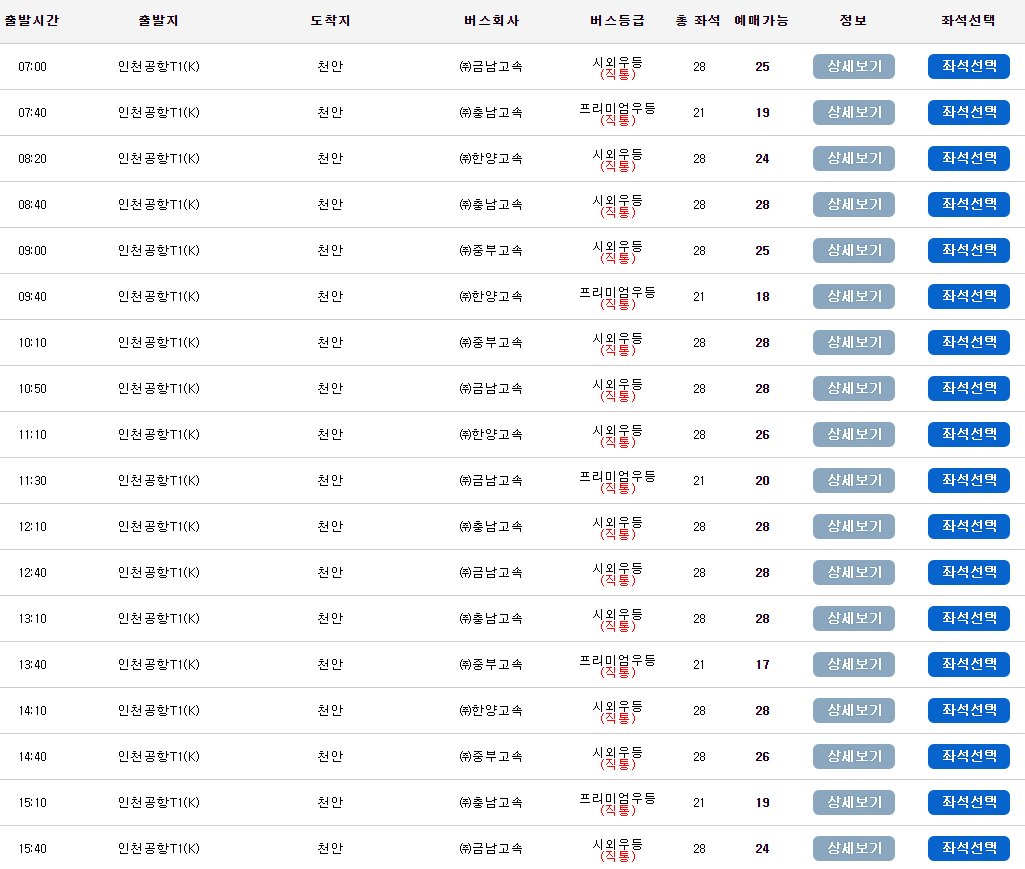Click the 07:00 departure time cell
This screenshot has width=1025, height=869.
coord(33,67)
